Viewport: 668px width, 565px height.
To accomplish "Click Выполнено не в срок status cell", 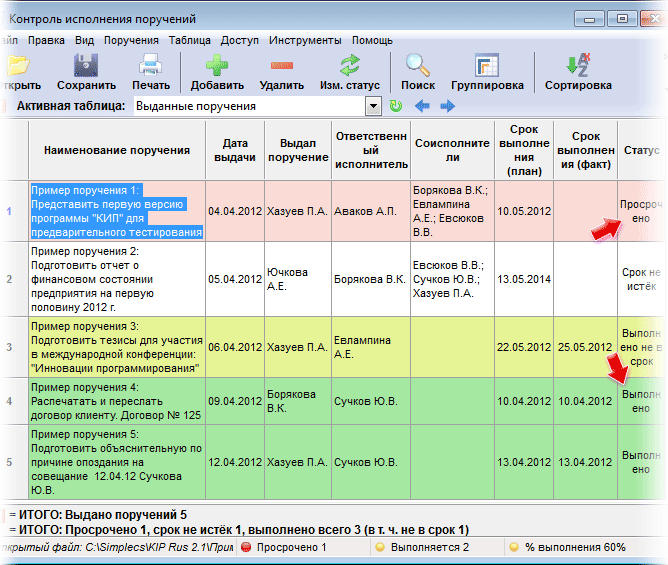I will pyautogui.click(x=642, y=347).
